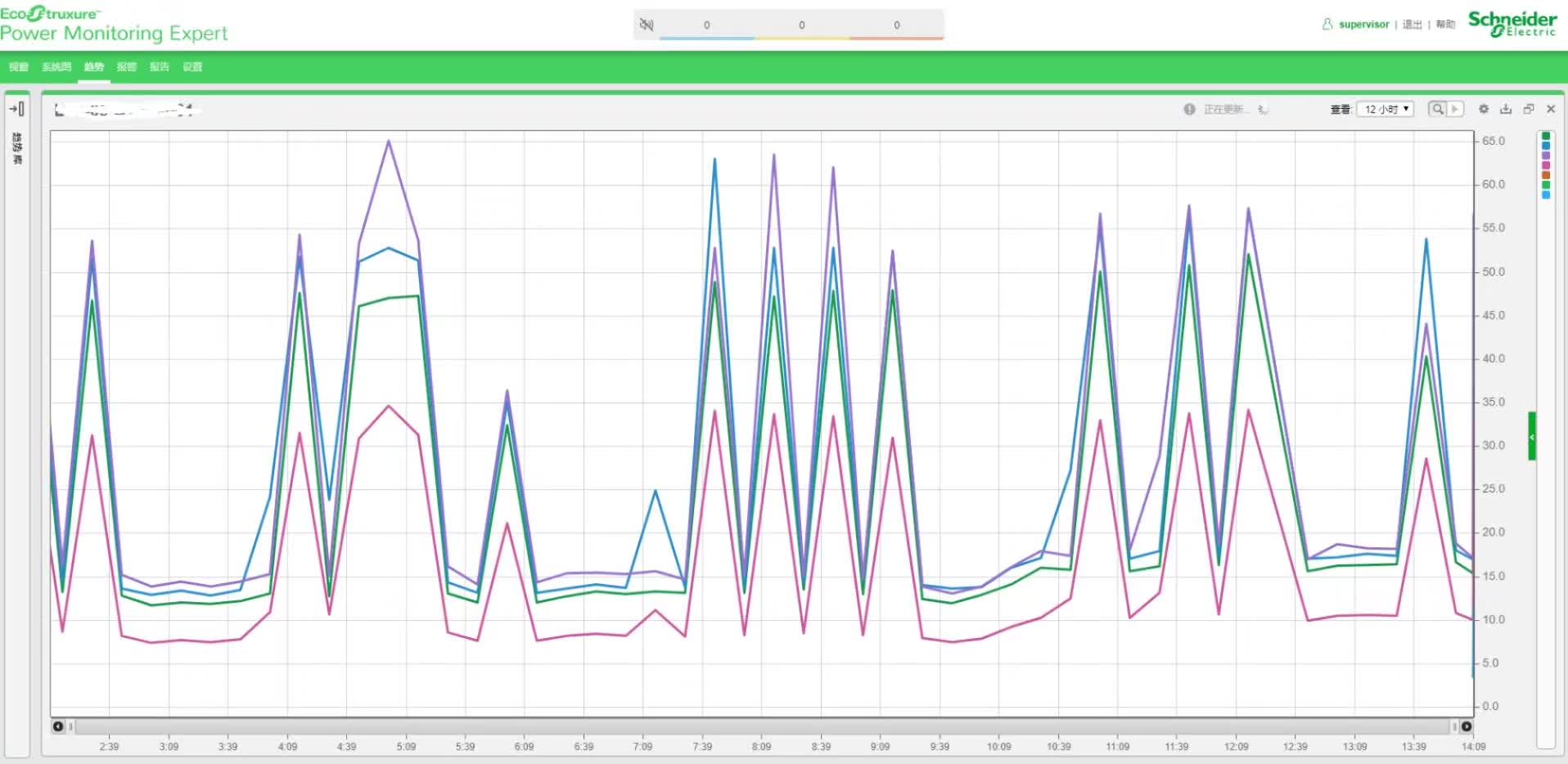The height and width of the screenshot is (764, 1568).
Task: Toggle the pink series legend swatch
Action: coord(1546,165)
